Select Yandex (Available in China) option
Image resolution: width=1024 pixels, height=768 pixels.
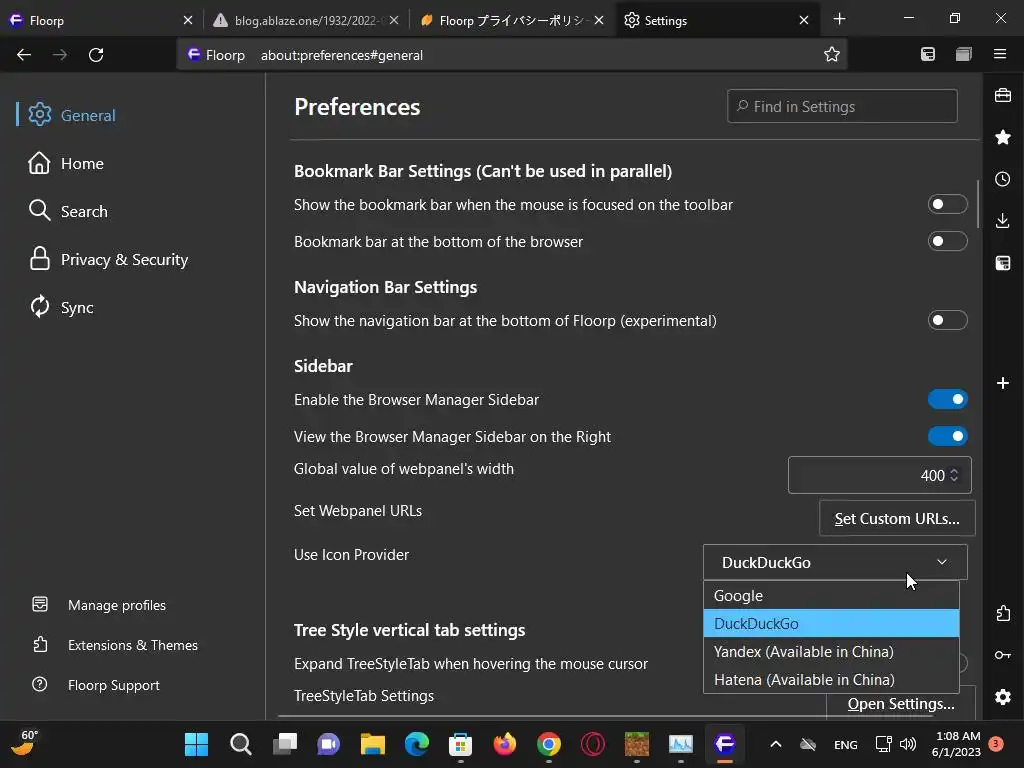pyautogui.click(x=831, y=652)
